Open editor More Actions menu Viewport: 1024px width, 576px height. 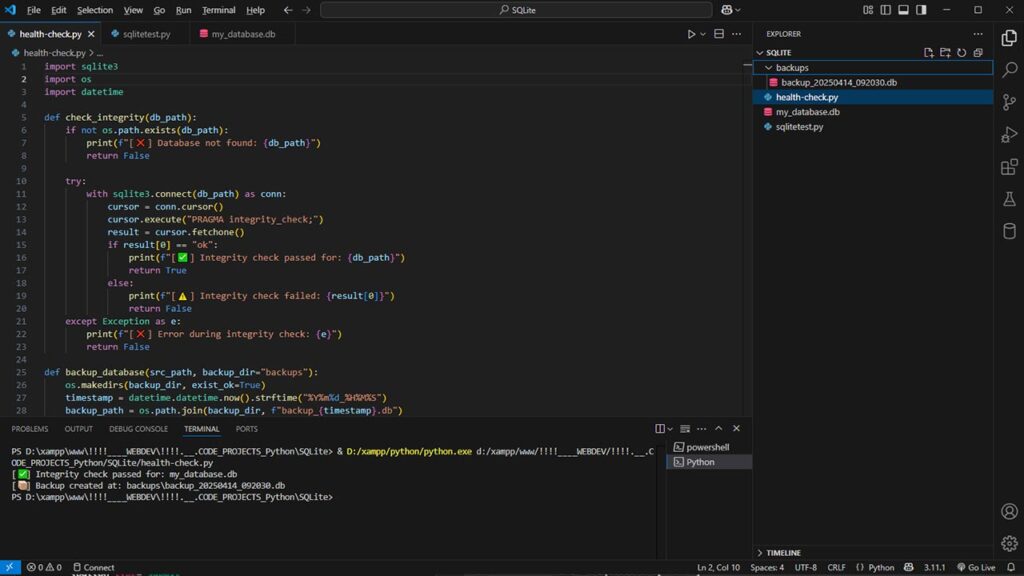pos(737,34)
